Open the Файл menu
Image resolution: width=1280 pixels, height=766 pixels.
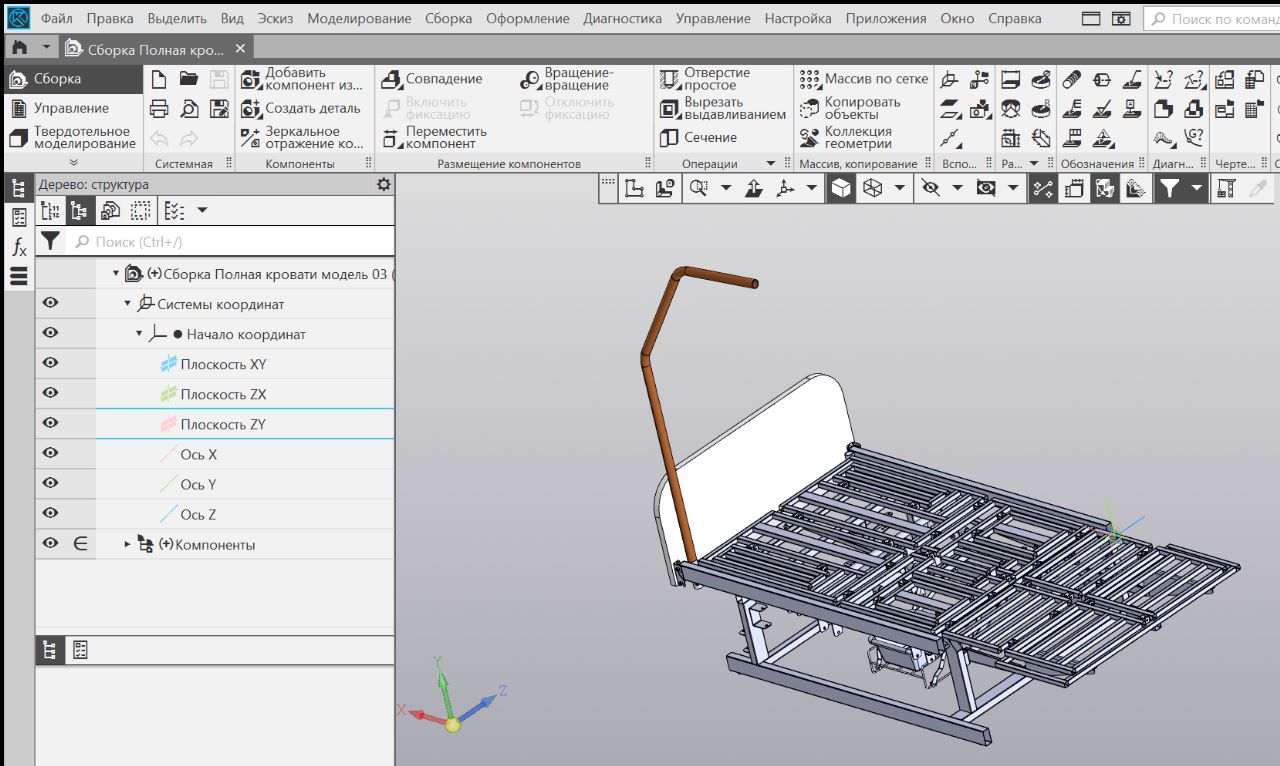coord(57,18)
